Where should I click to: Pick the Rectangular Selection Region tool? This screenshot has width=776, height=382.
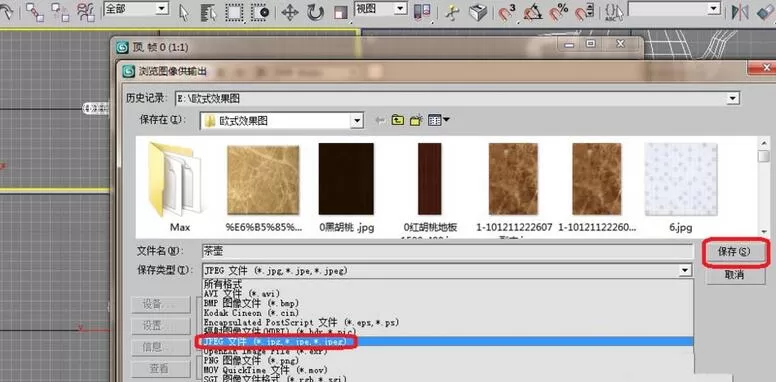pyautogui.click(x=234, y=13)
